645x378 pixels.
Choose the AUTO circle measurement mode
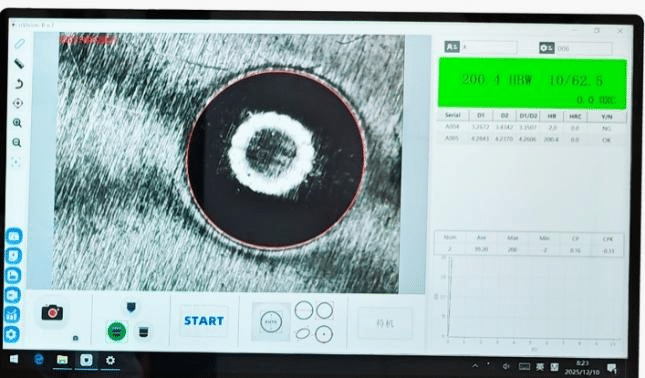(x=271, y=322)
